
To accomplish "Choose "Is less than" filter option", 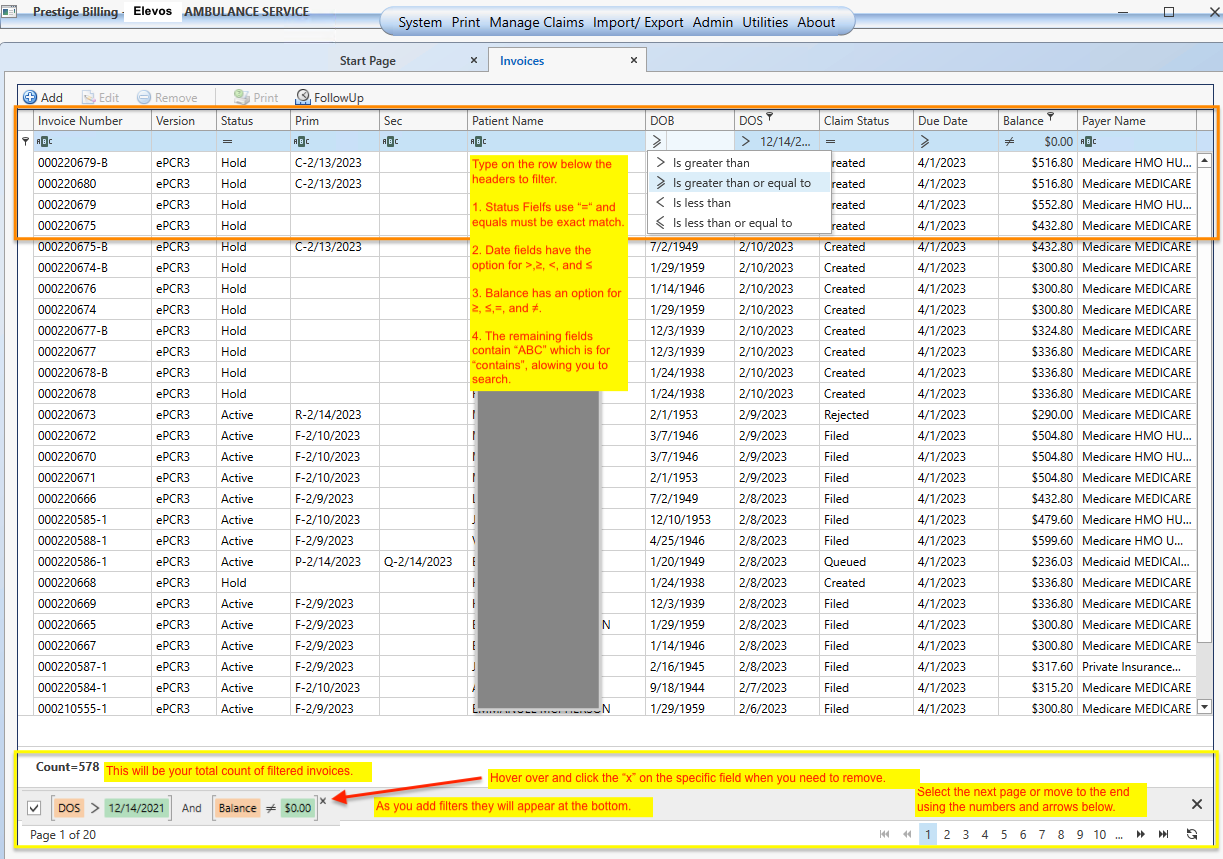I will pos(701,203).
